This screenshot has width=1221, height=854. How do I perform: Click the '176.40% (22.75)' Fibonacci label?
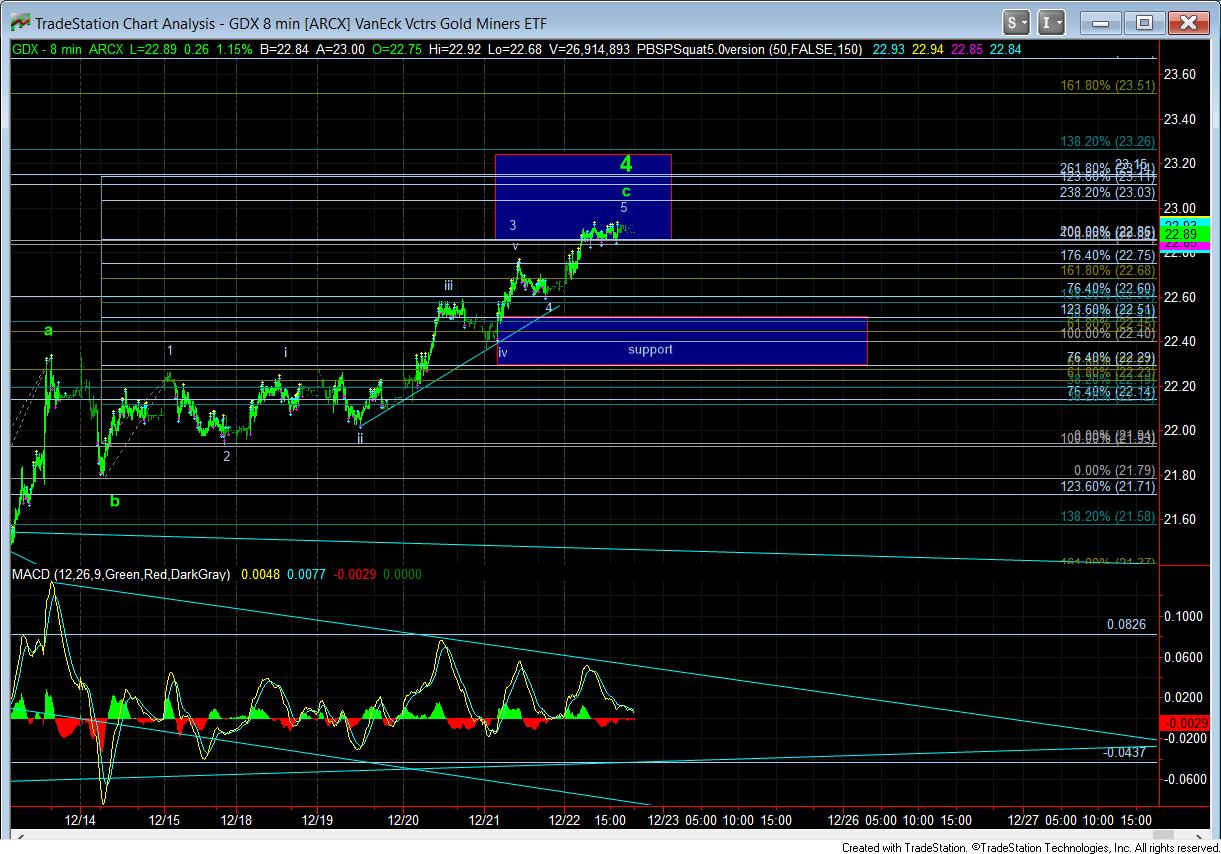1108,256
